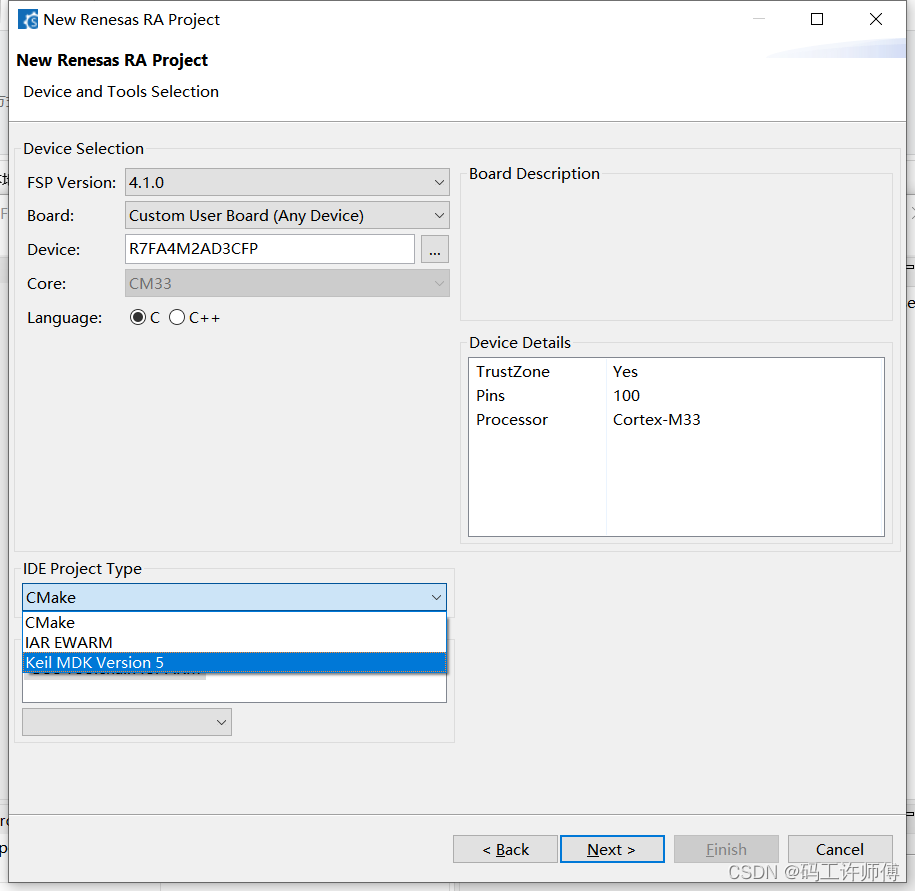Image resolution: width=915 pixels, height=891 pixels.
Task: Select C++ language radio button
Action: 177,317
